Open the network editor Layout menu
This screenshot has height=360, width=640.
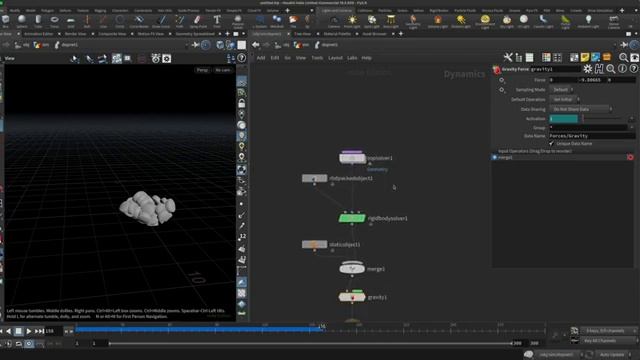pos(335,58)
